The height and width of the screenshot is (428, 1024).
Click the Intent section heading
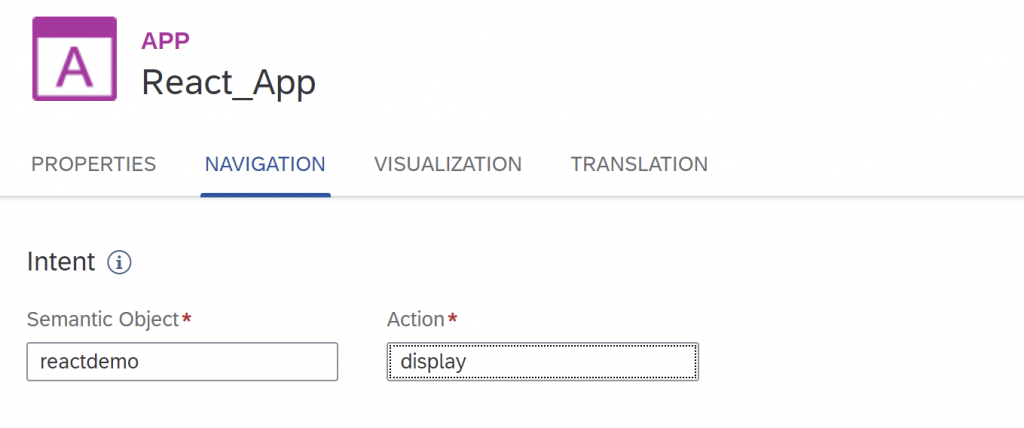tap(61, 262)
